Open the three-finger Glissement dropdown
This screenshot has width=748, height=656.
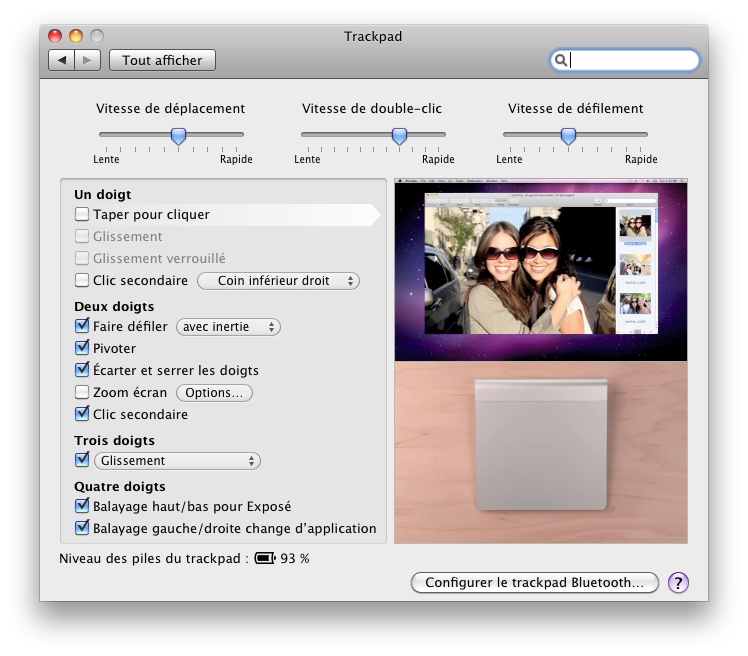(x=177, y=461)
